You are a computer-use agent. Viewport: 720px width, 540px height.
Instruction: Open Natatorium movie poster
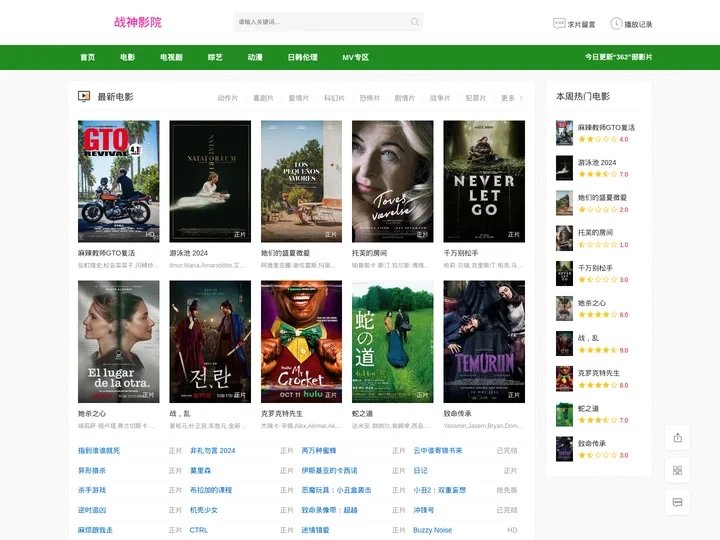(x=210, y=181)
